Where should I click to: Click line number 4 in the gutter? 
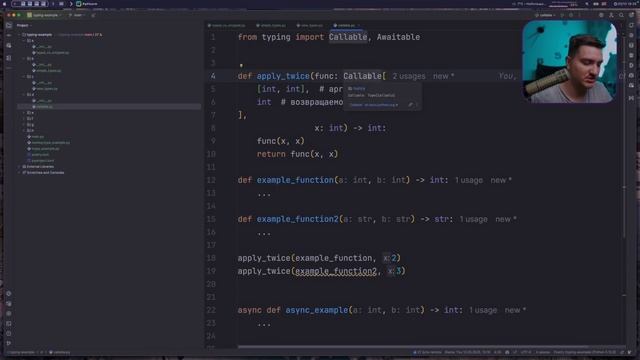click(x=213, y=76)
